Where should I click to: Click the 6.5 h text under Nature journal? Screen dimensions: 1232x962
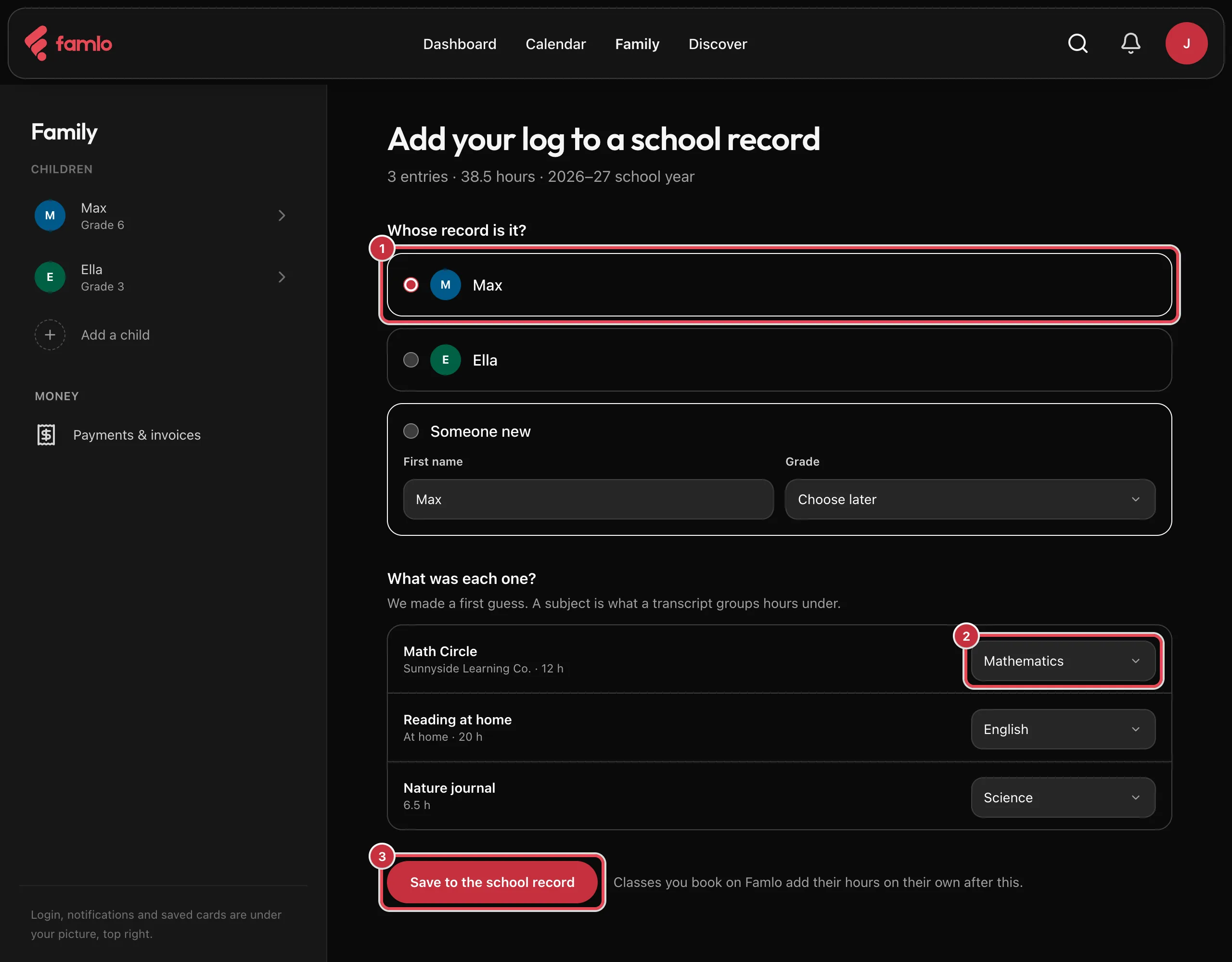(x=416, y=805)
